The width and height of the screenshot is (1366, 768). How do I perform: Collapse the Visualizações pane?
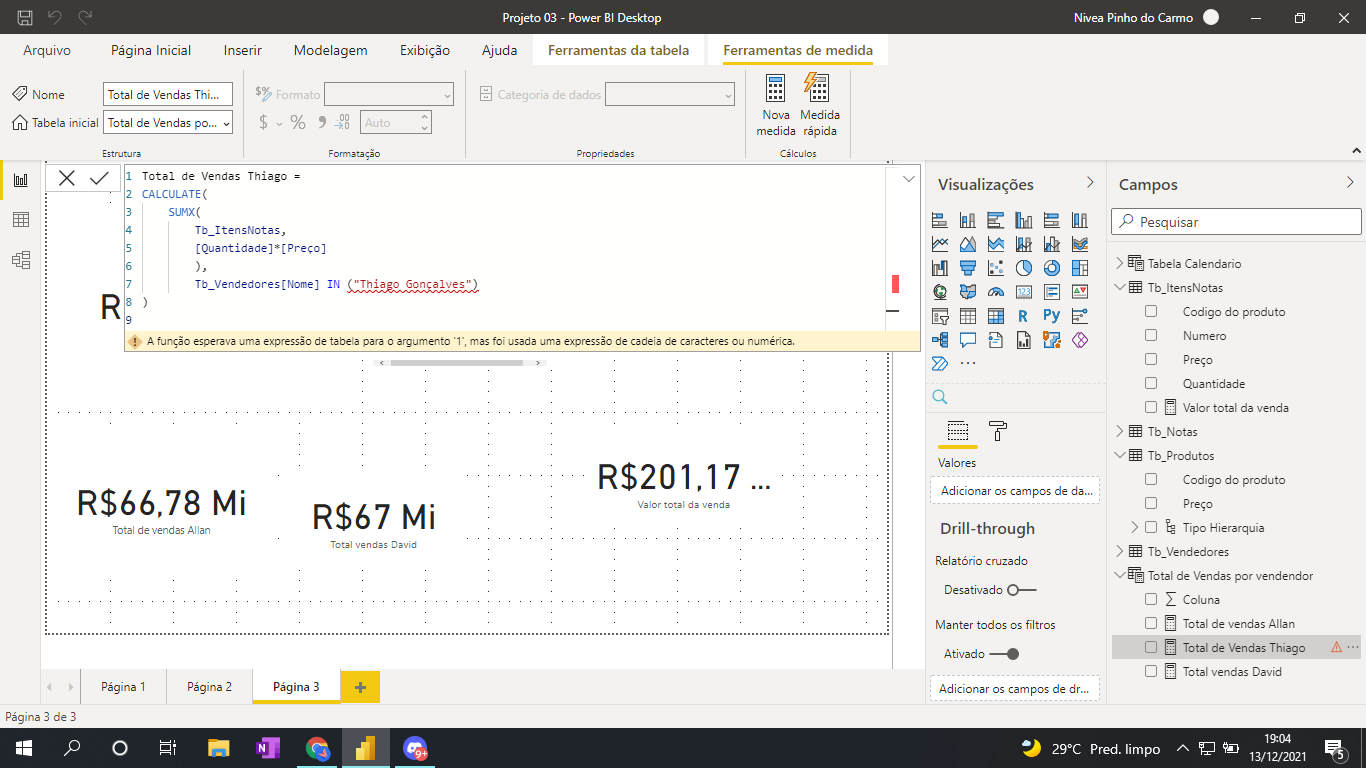tap(1090, 183)
